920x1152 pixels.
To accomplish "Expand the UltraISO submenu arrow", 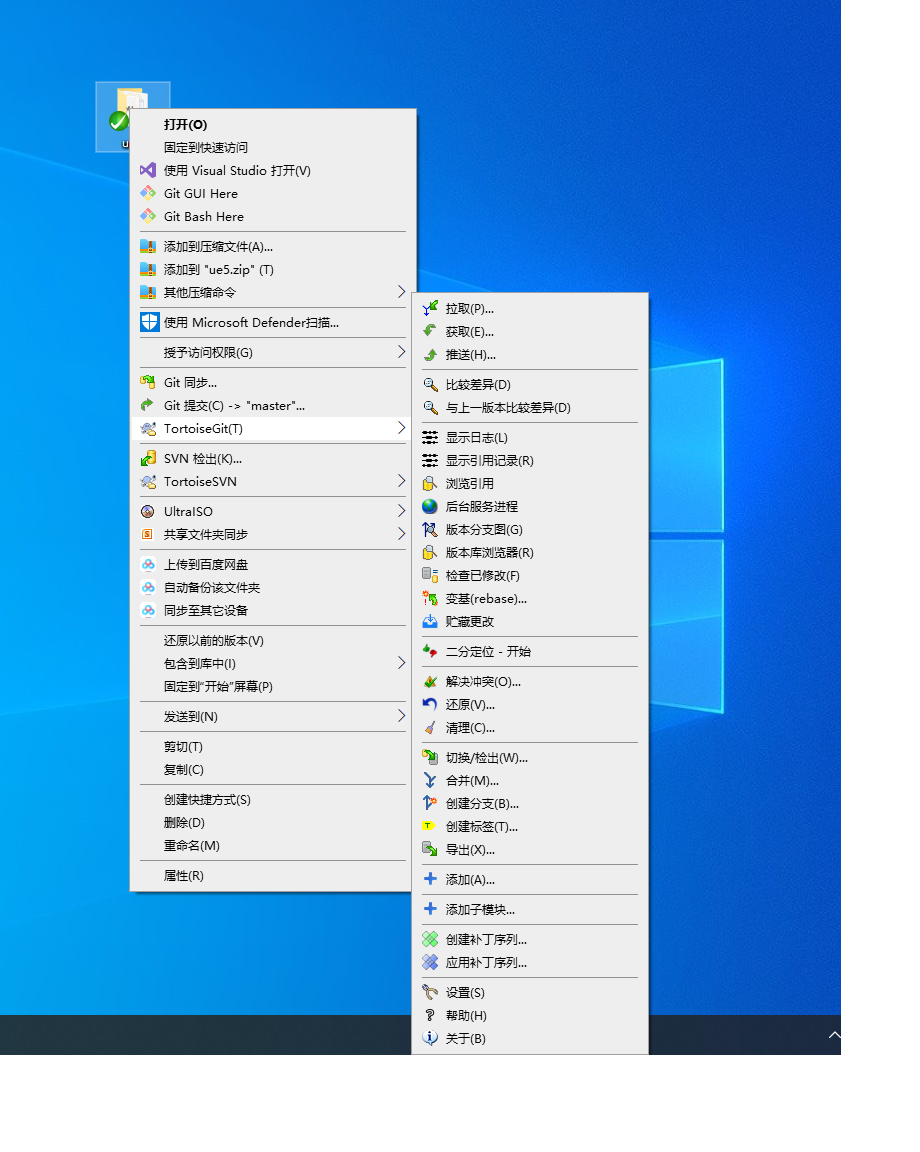I will (x=401, y=511).
